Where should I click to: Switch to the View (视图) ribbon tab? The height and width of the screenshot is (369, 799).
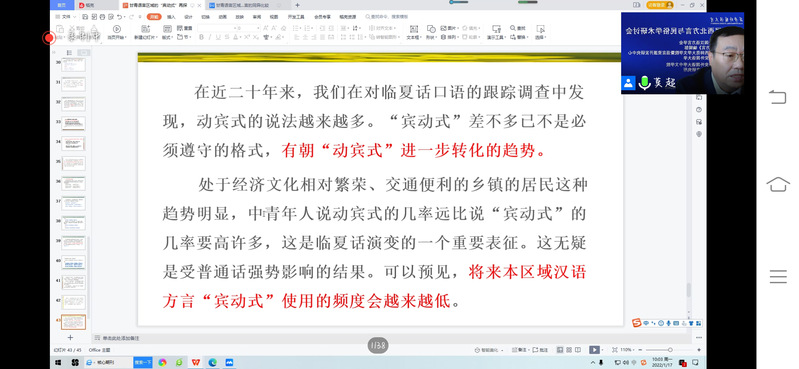(274, 17)
